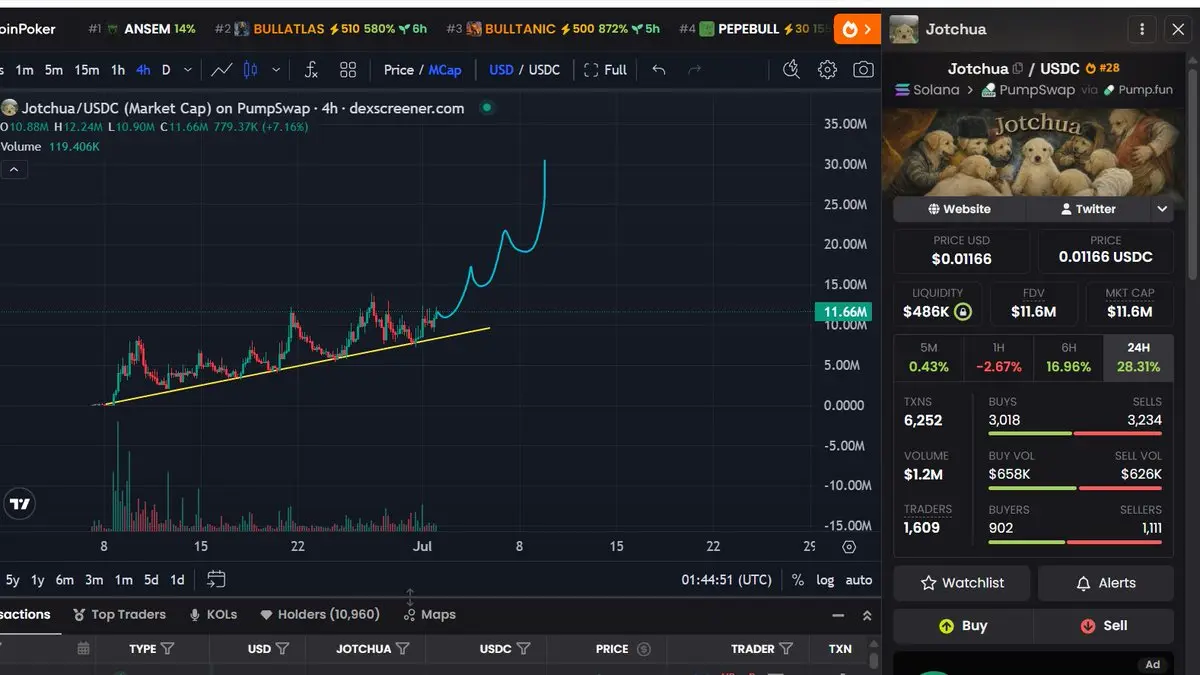This screenshot has height=675, width=1200.
Task: Open the Maps tab
Action: (429, 614)
